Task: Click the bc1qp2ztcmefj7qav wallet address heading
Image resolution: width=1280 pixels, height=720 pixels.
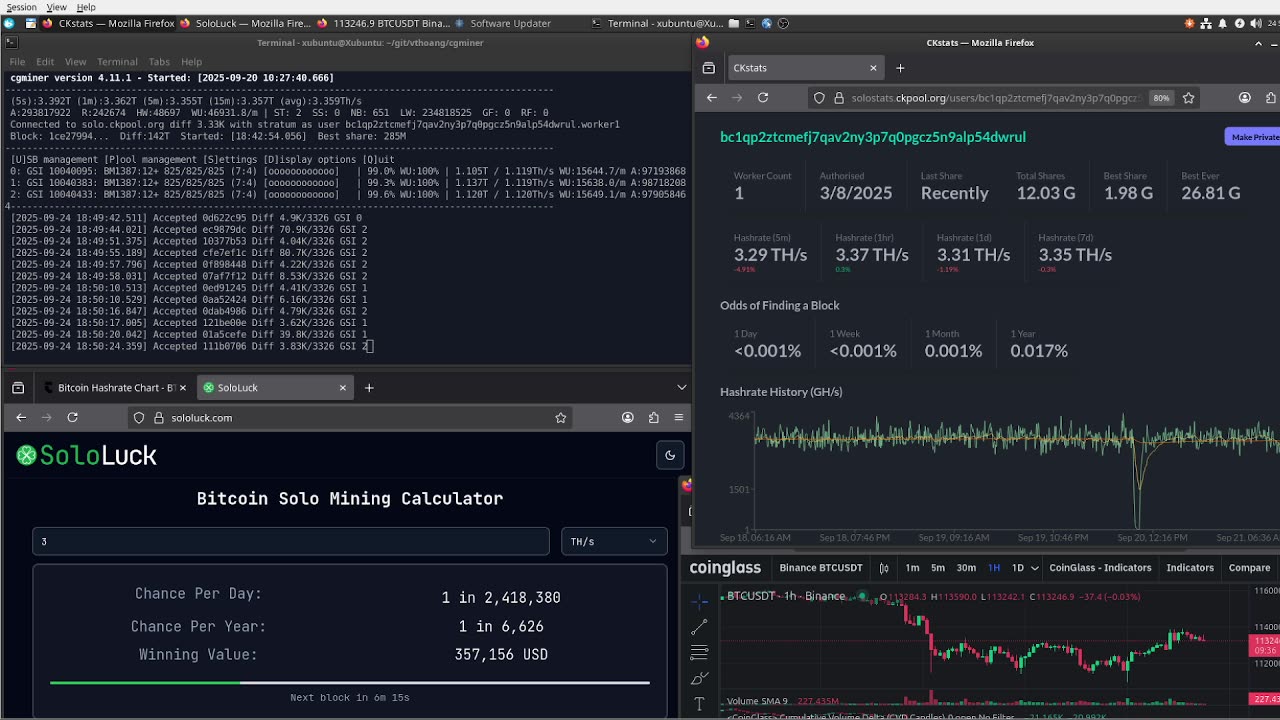Action: [873, 137]
